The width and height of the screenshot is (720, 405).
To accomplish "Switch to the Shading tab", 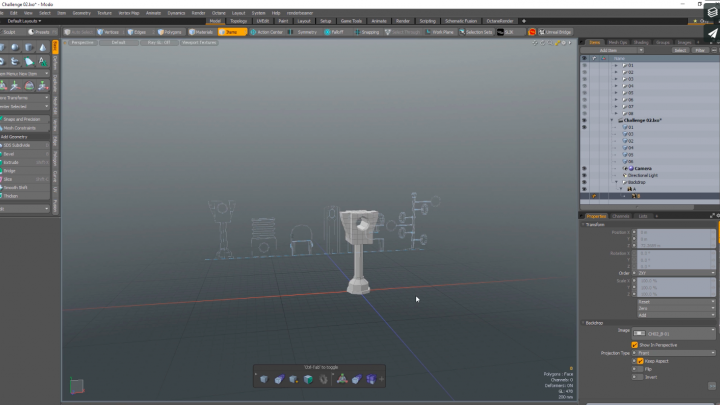I will [640, 42].
